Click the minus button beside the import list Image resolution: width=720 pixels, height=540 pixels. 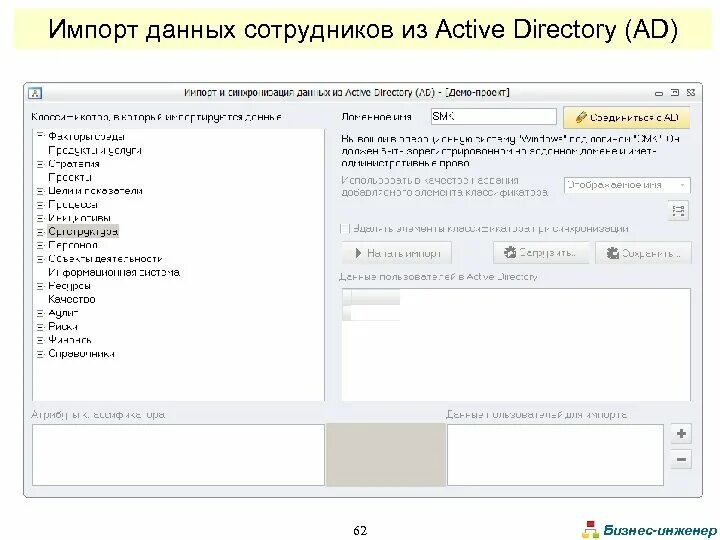point(681,459)
